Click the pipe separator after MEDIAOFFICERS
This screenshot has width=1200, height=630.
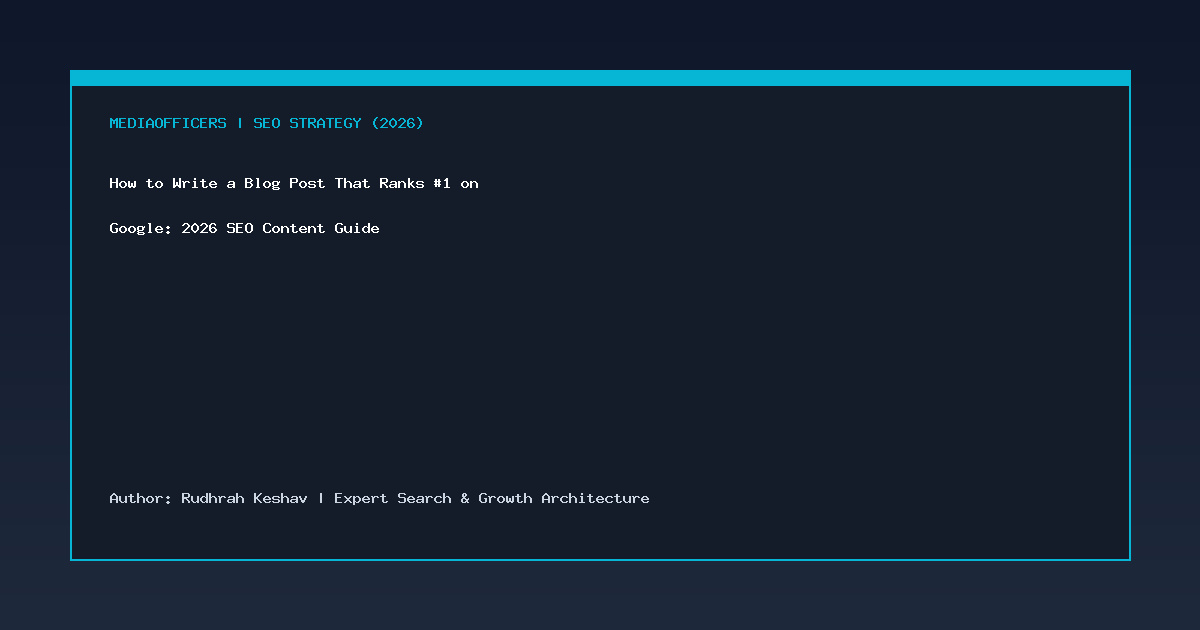[x=240, y=123]
